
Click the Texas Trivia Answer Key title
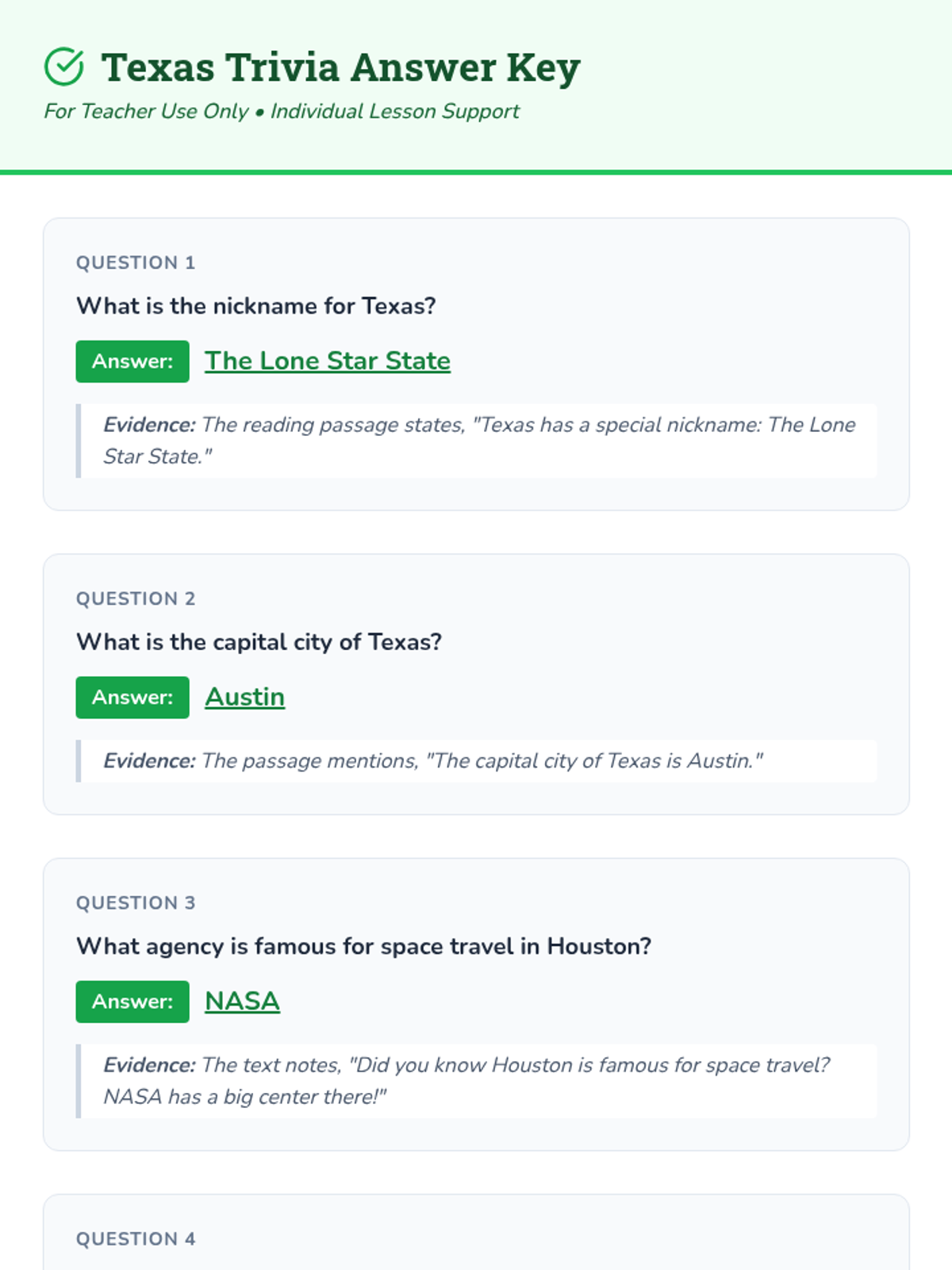pyautogui.click(x=340, y=67)
